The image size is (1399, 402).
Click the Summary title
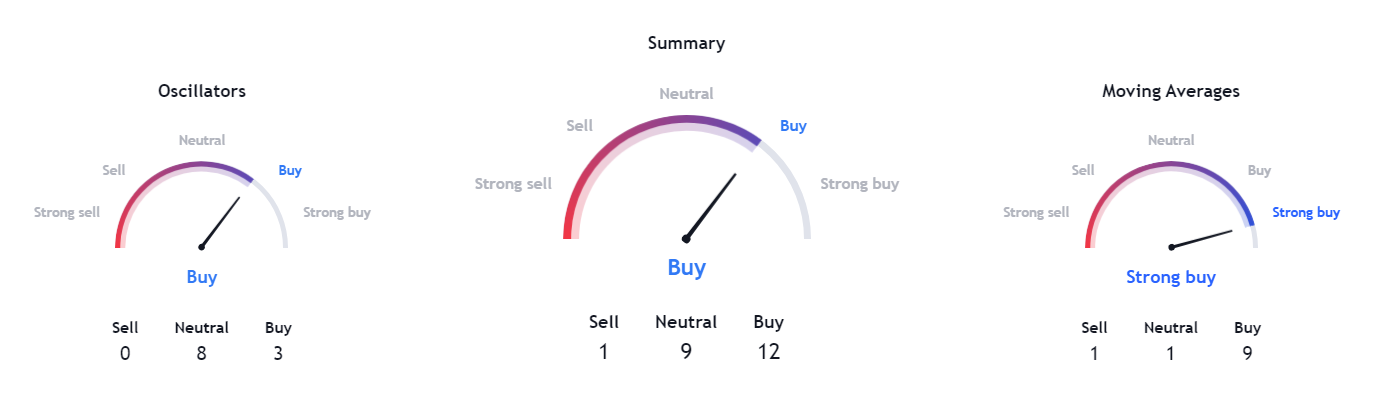coord(686,43)
